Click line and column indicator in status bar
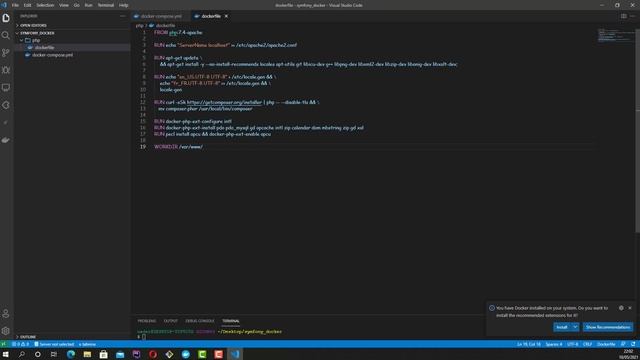Screen dimensions: 640x360 pos(529,344)
